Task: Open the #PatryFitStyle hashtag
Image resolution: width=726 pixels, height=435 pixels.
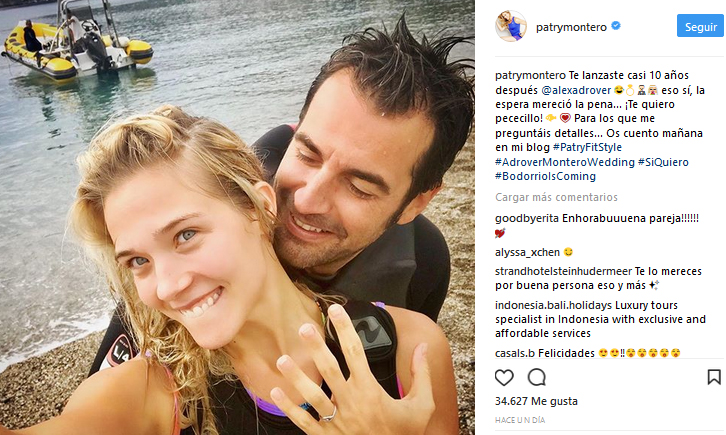Action: click(x=587, y=147)
